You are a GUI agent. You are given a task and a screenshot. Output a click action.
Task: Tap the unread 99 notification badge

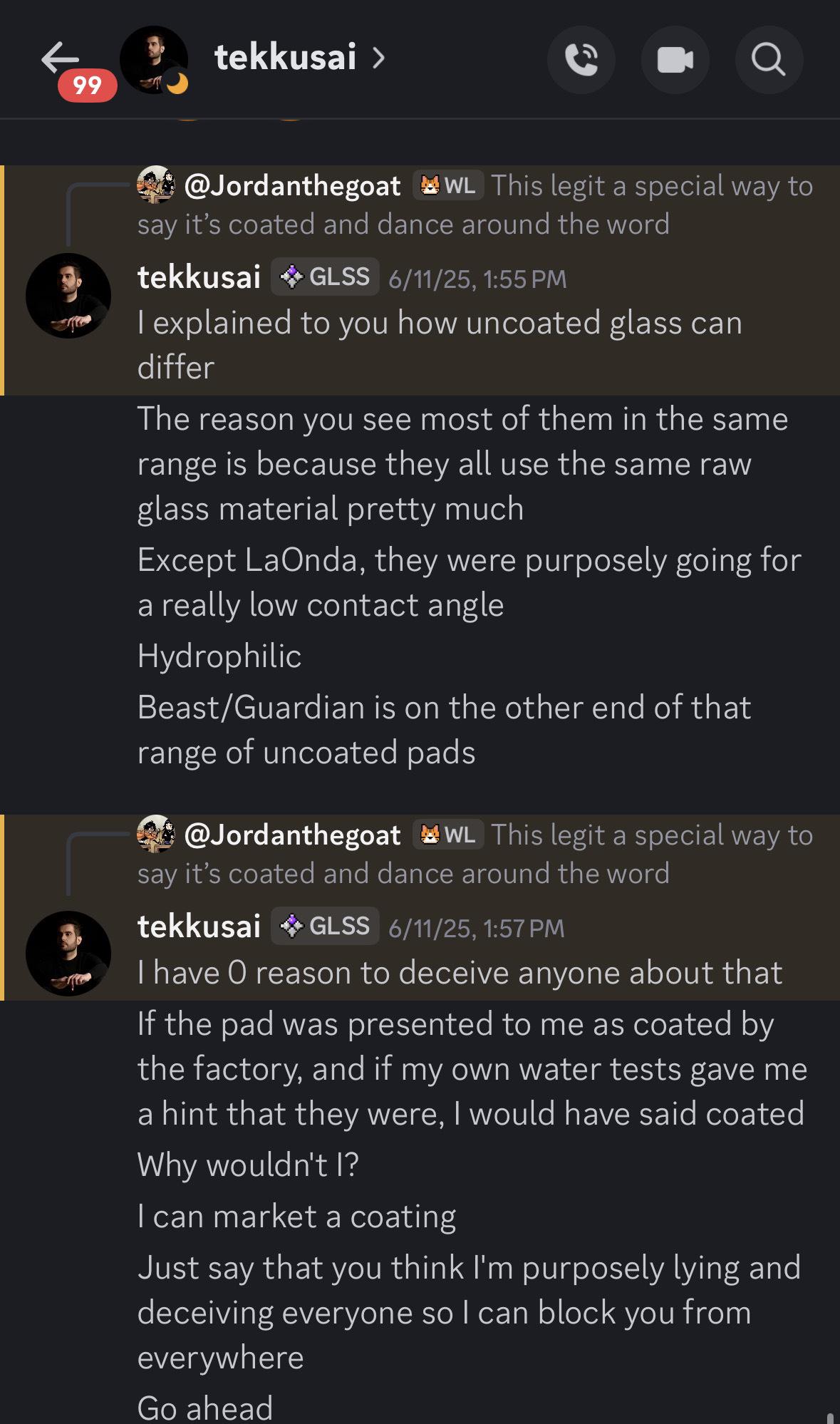coord(87,86)
